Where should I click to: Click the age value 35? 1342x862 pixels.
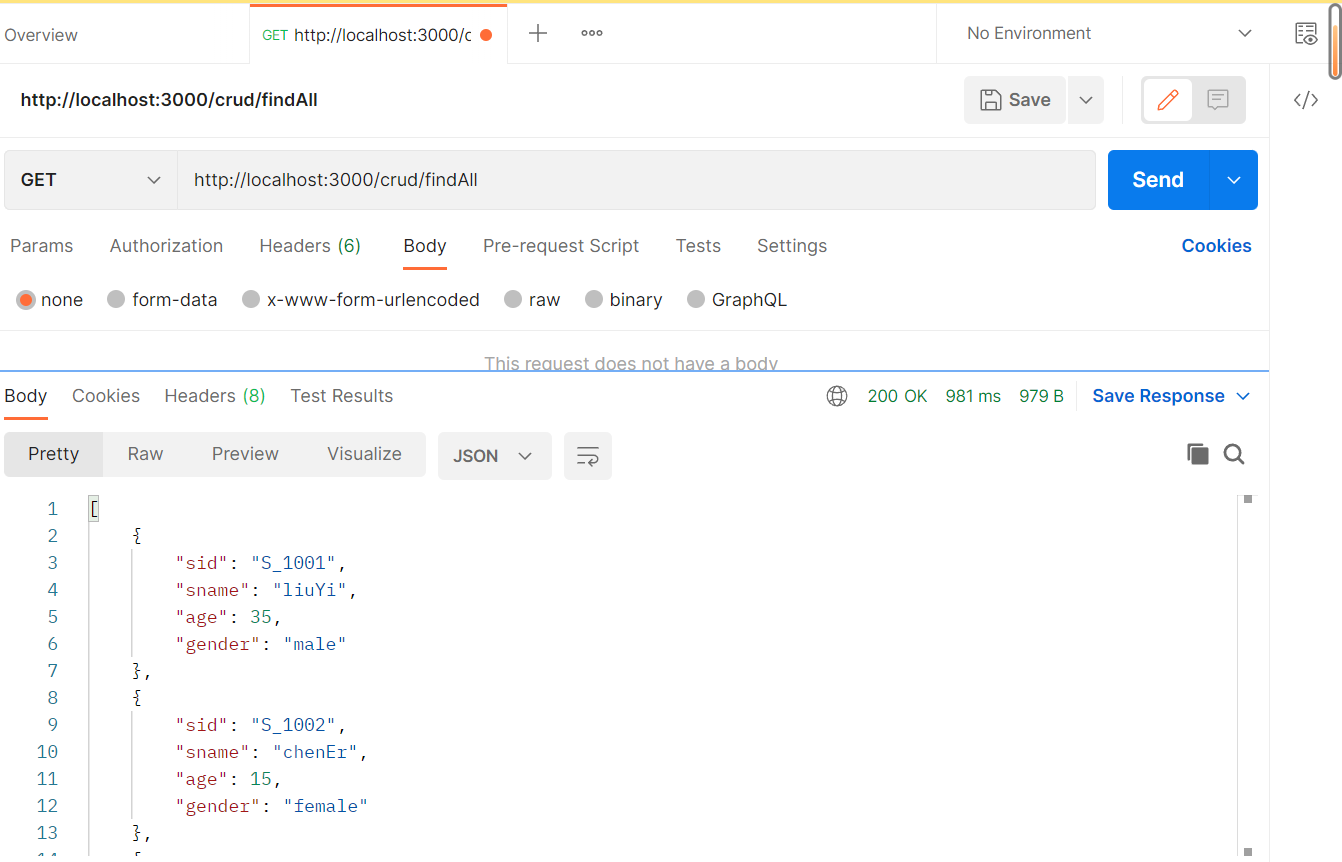pos(261,617)
